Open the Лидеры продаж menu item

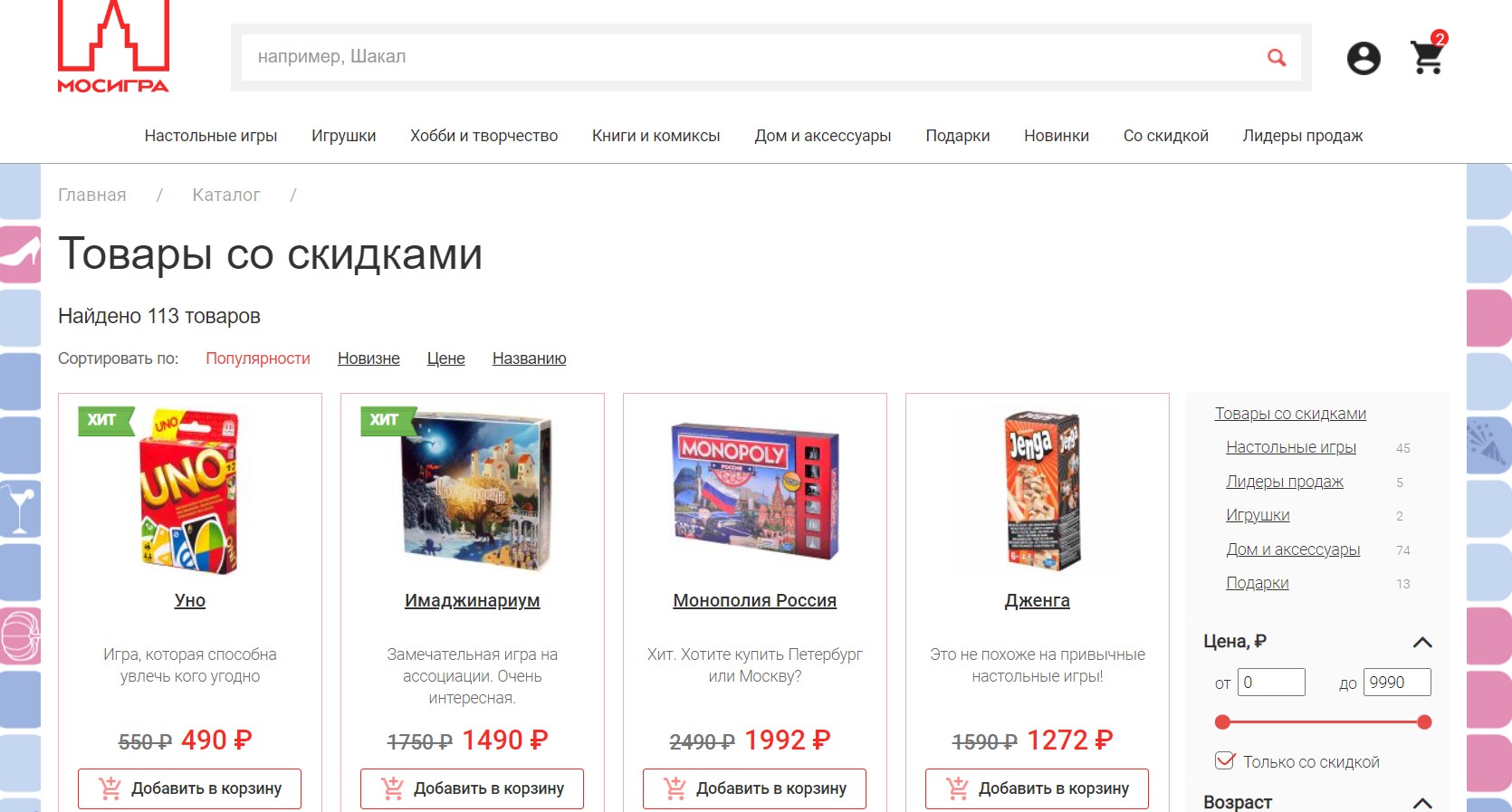(1302, 136)
